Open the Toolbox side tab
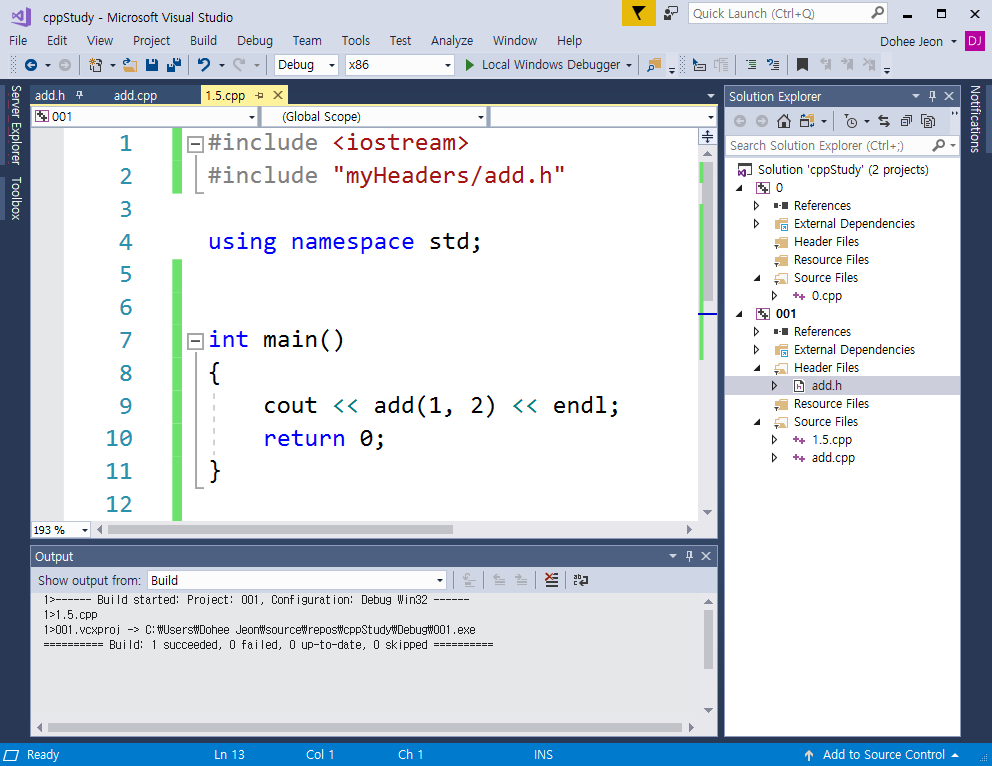The image size is (992, 766). pos(16,198)
